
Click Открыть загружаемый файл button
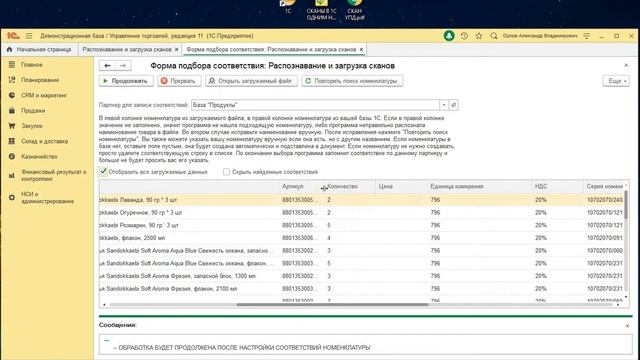pos(251,81)
